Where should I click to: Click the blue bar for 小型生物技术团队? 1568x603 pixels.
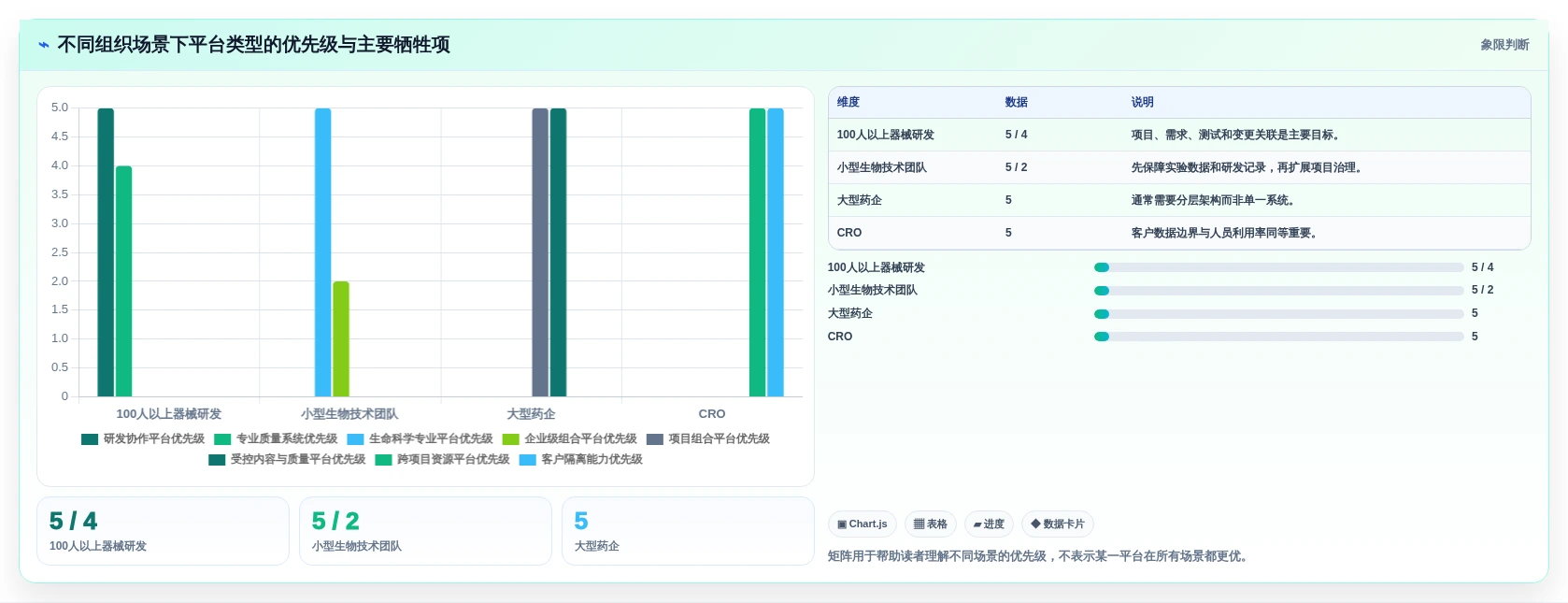(322, 252)
